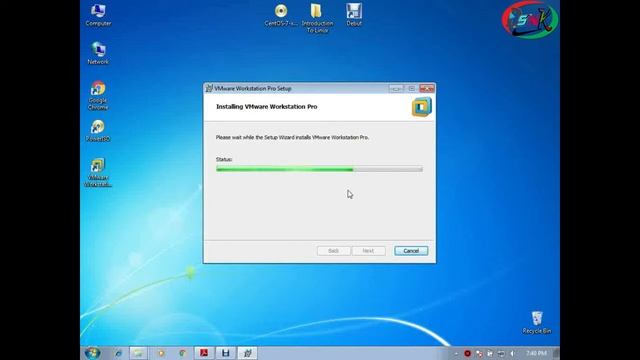Open the Computer desktop icon
This screenshot has height=360, width=640.
[98, 15]
